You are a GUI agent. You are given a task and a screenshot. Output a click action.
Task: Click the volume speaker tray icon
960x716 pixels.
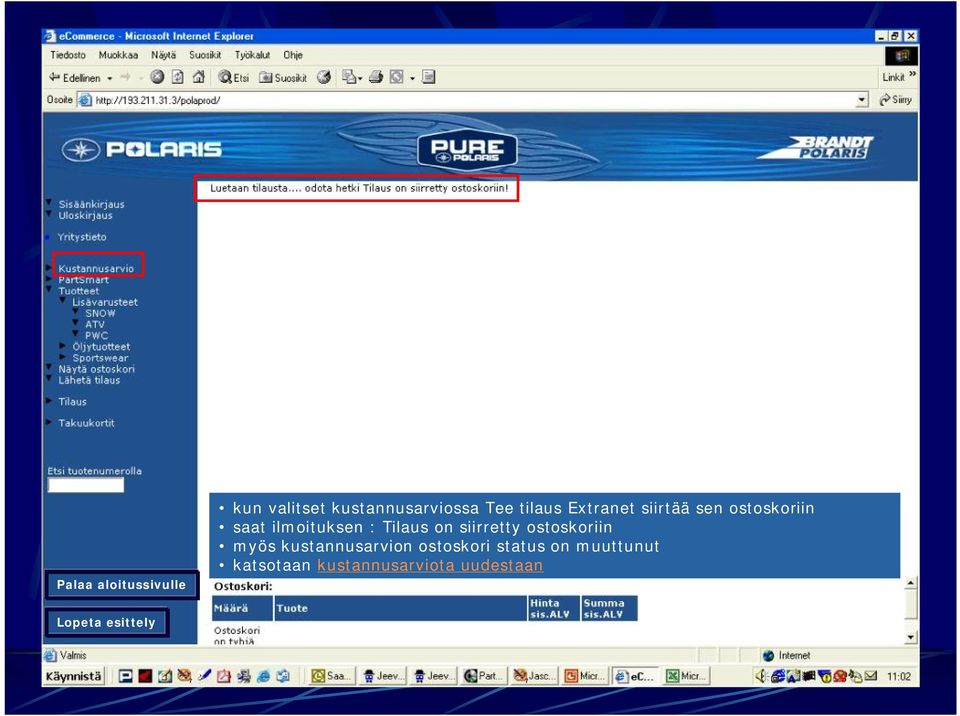(761, 676)
